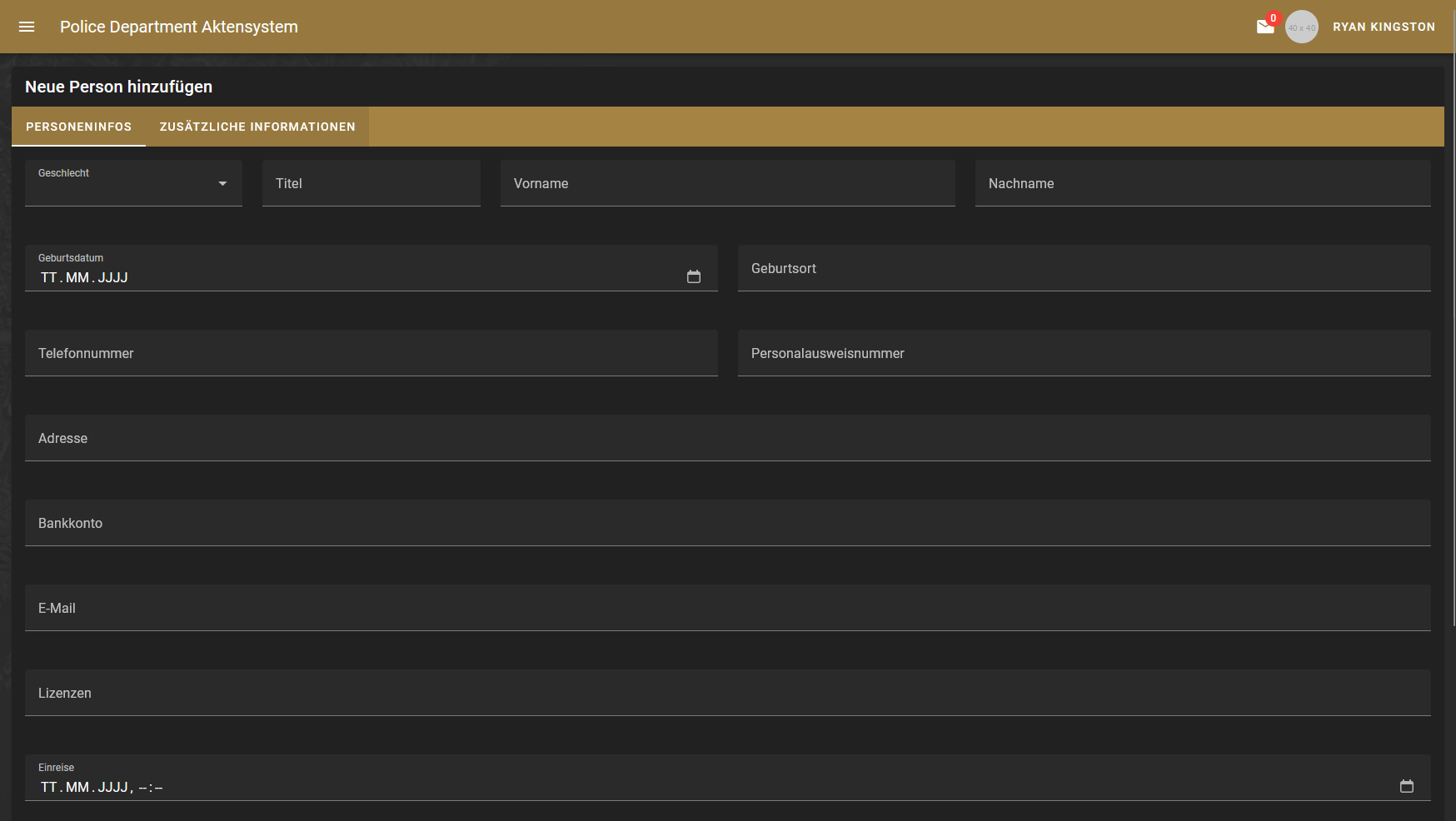
Task: Click the unread messages badge showing 0
Action: (x=1273, y=17)
